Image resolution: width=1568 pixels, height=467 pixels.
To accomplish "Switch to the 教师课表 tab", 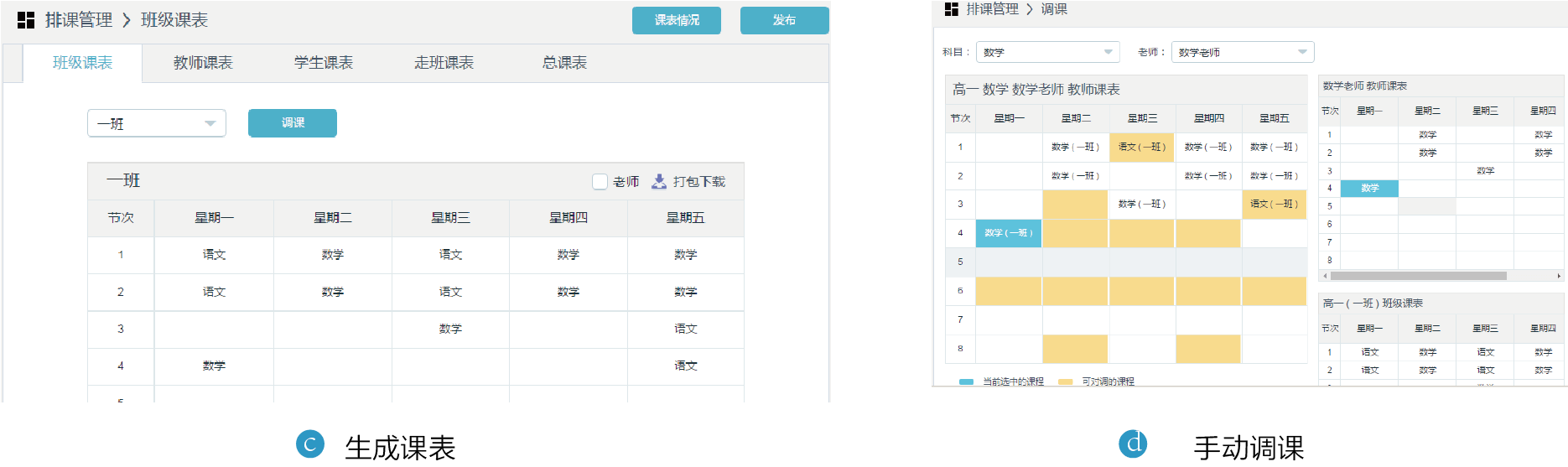I will point(203,63).
